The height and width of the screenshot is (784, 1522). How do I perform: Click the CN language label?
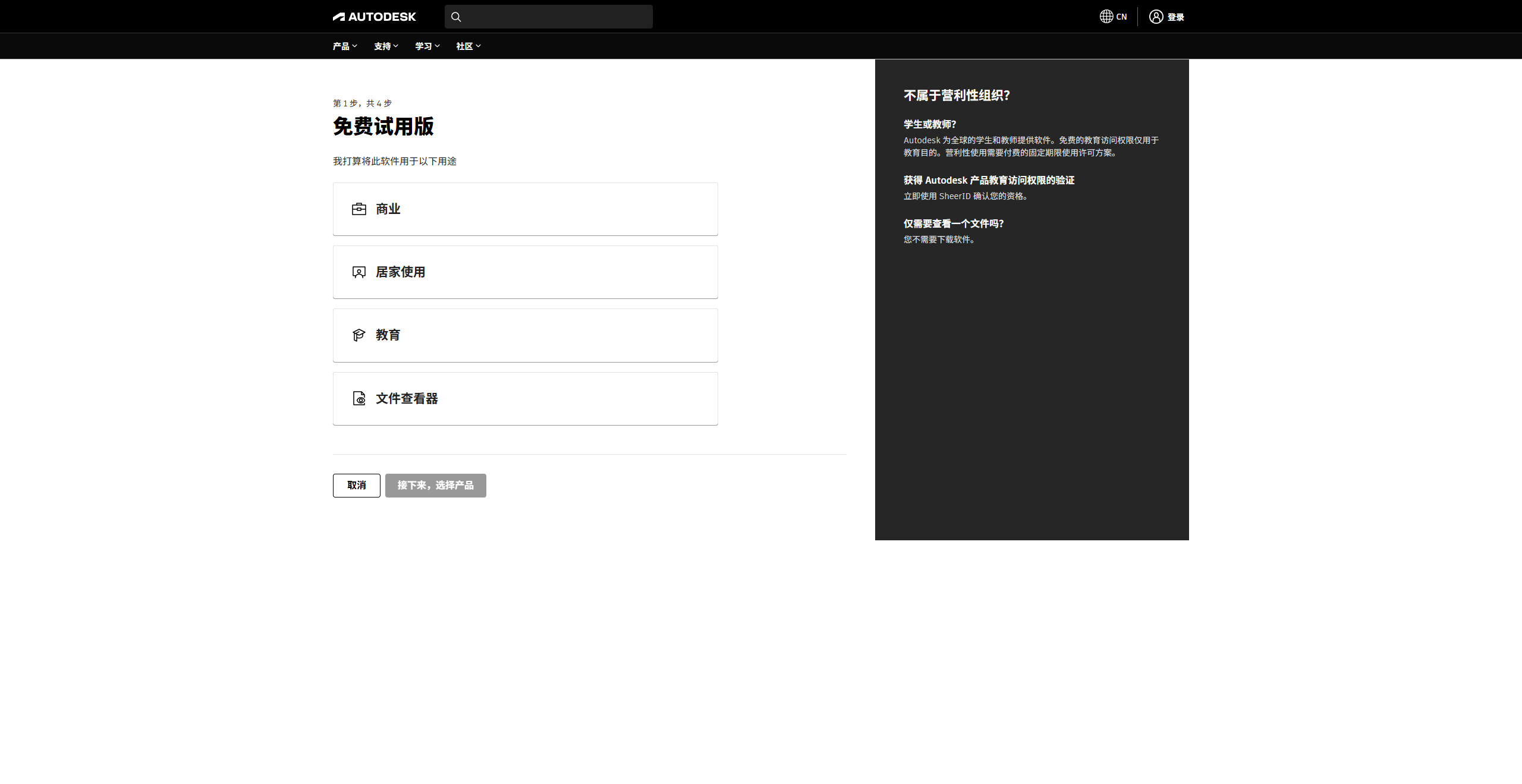pyautogui.click(x=1121, y=16)
